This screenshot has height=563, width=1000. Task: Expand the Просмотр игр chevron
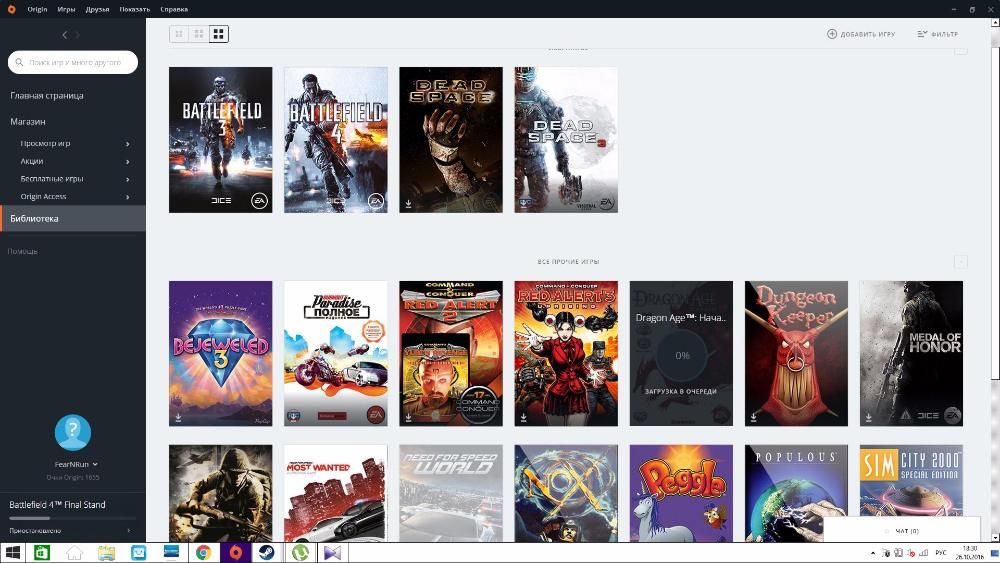pos(128,144)
